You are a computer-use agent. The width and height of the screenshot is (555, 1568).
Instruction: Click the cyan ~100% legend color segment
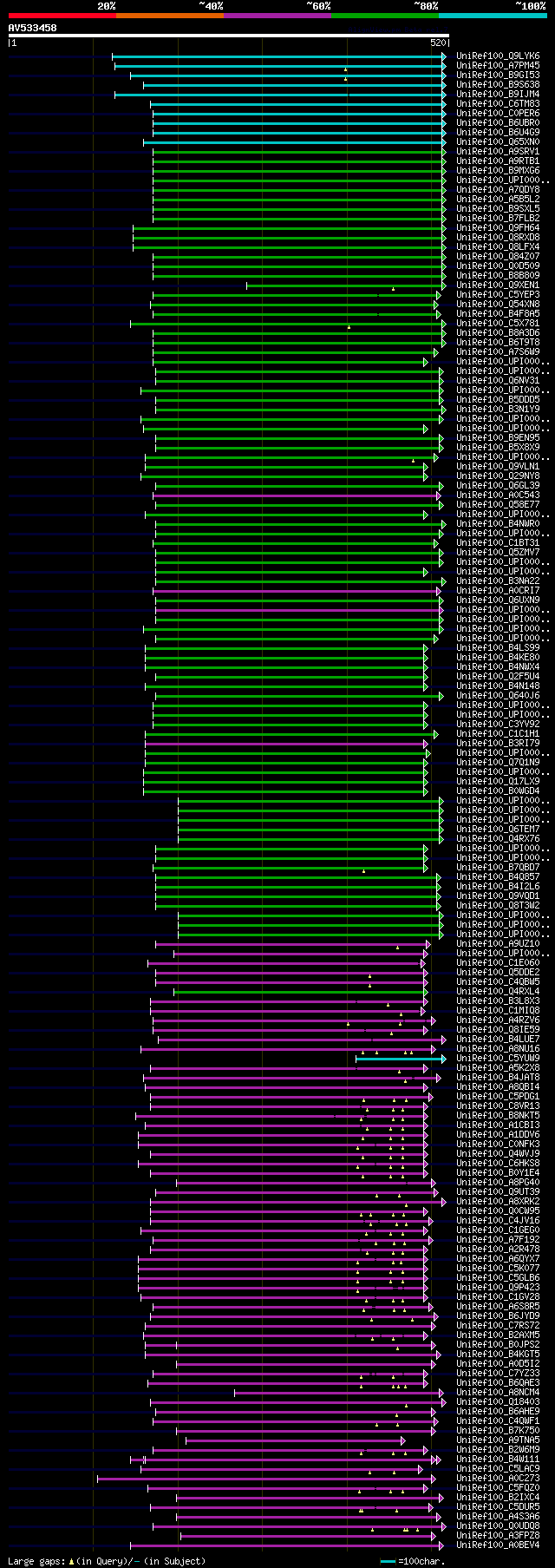pyautogui.click(x=493, y=15)
